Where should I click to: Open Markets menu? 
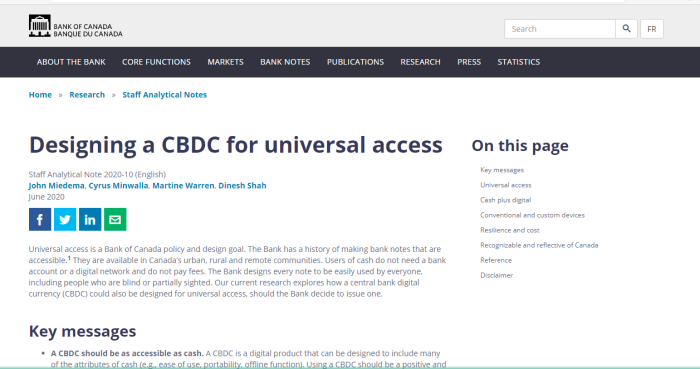pos(225,62)
